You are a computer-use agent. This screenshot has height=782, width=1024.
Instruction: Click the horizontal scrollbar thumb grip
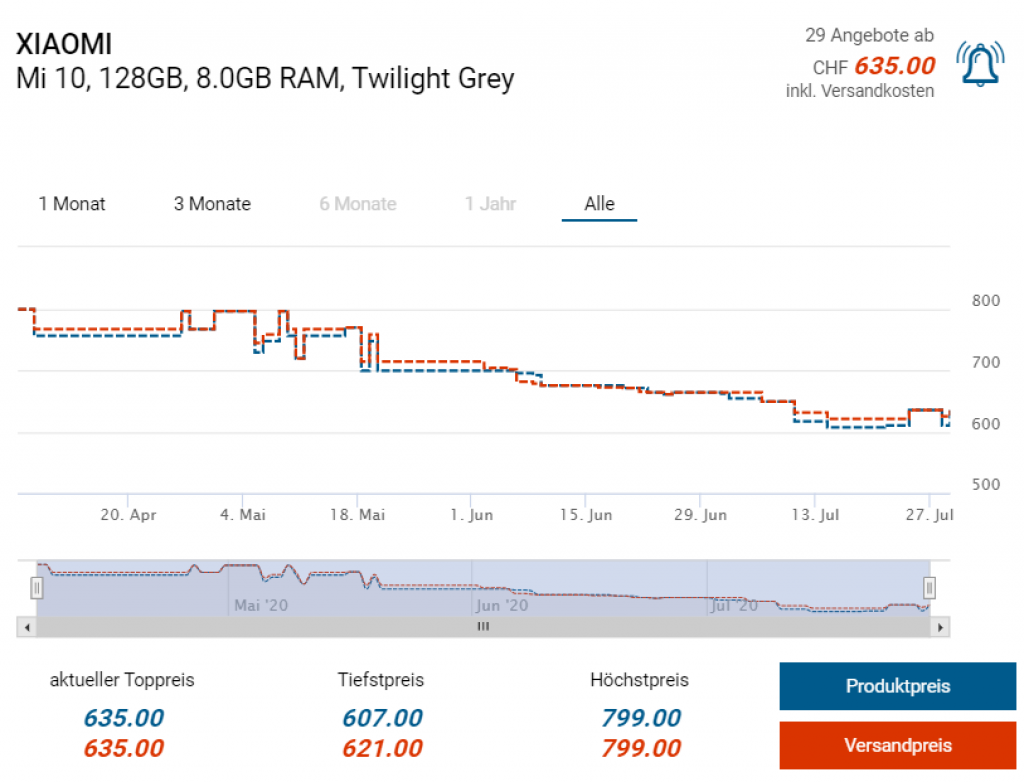click(x=483, y=627)
